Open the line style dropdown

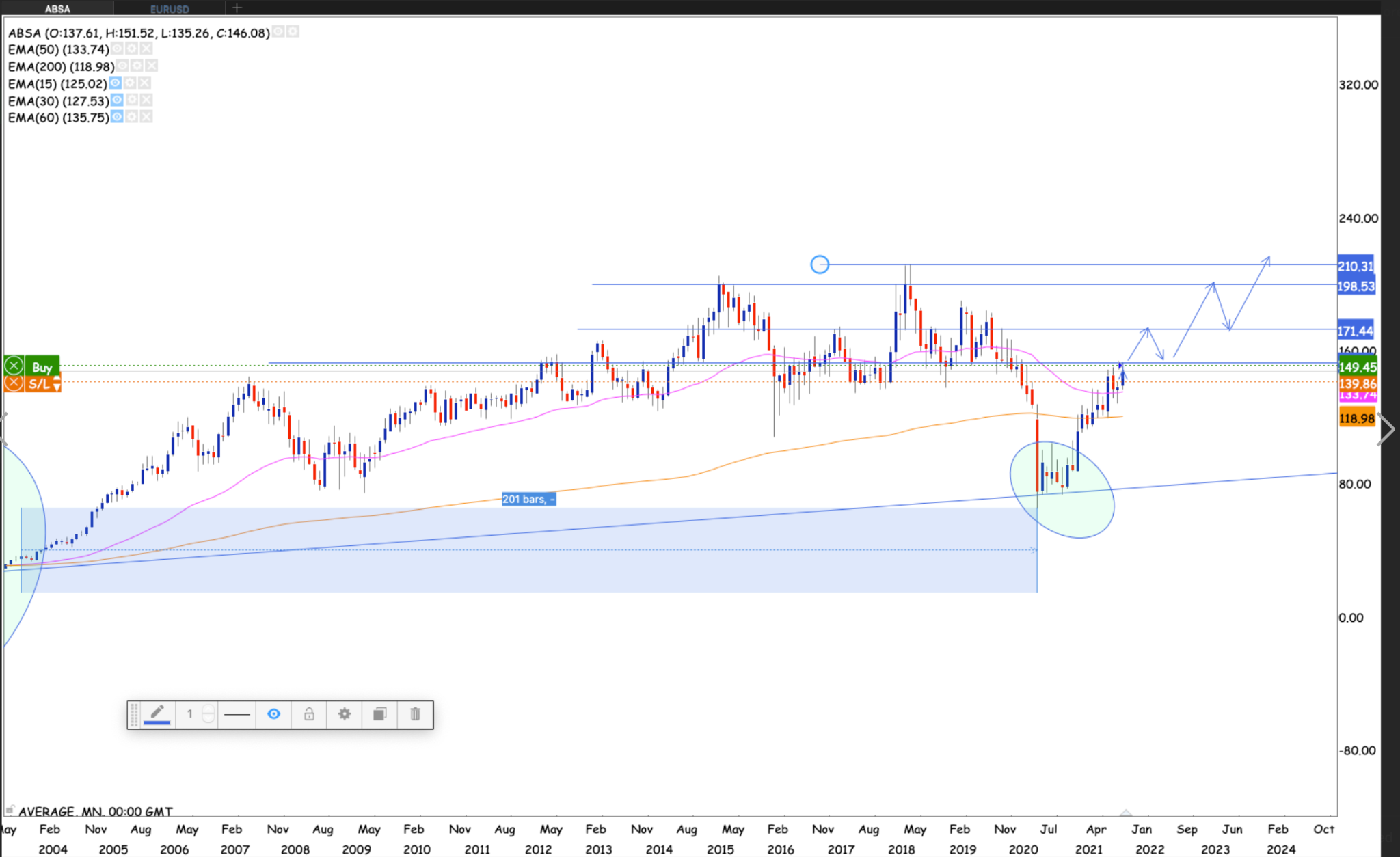click(237, 714)
